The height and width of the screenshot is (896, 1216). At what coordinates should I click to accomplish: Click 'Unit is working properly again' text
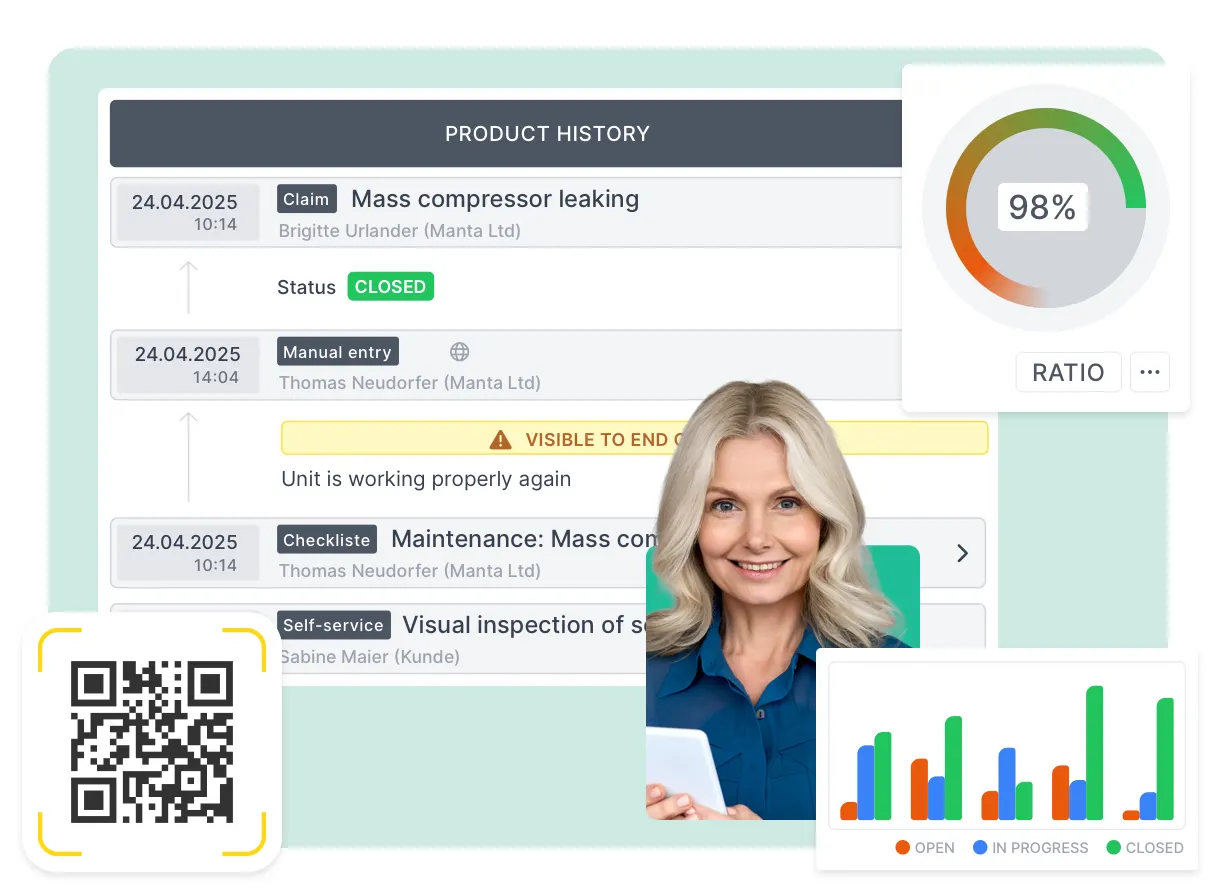tap(426, 479)
